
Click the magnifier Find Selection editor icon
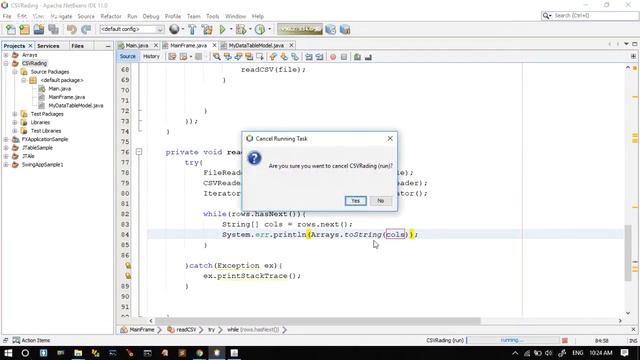coord(217,57)
